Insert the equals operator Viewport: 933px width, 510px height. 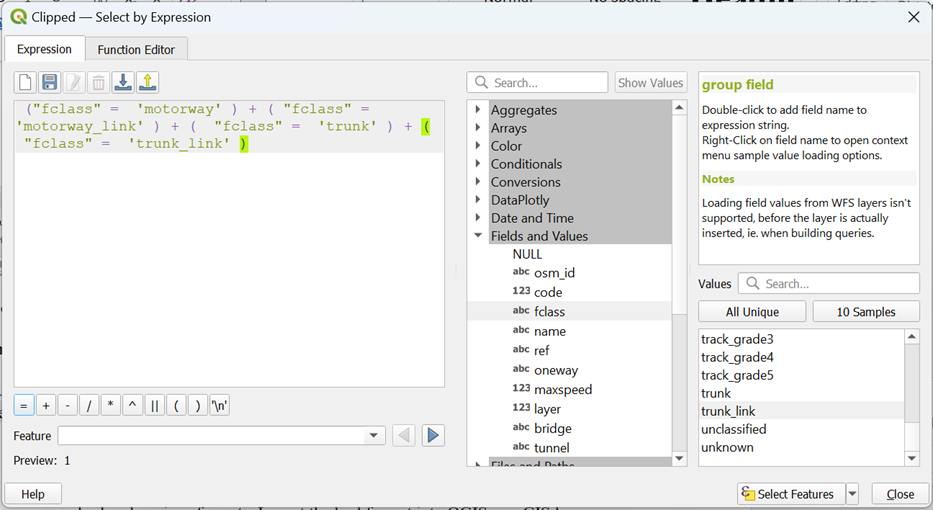[24, 406]
